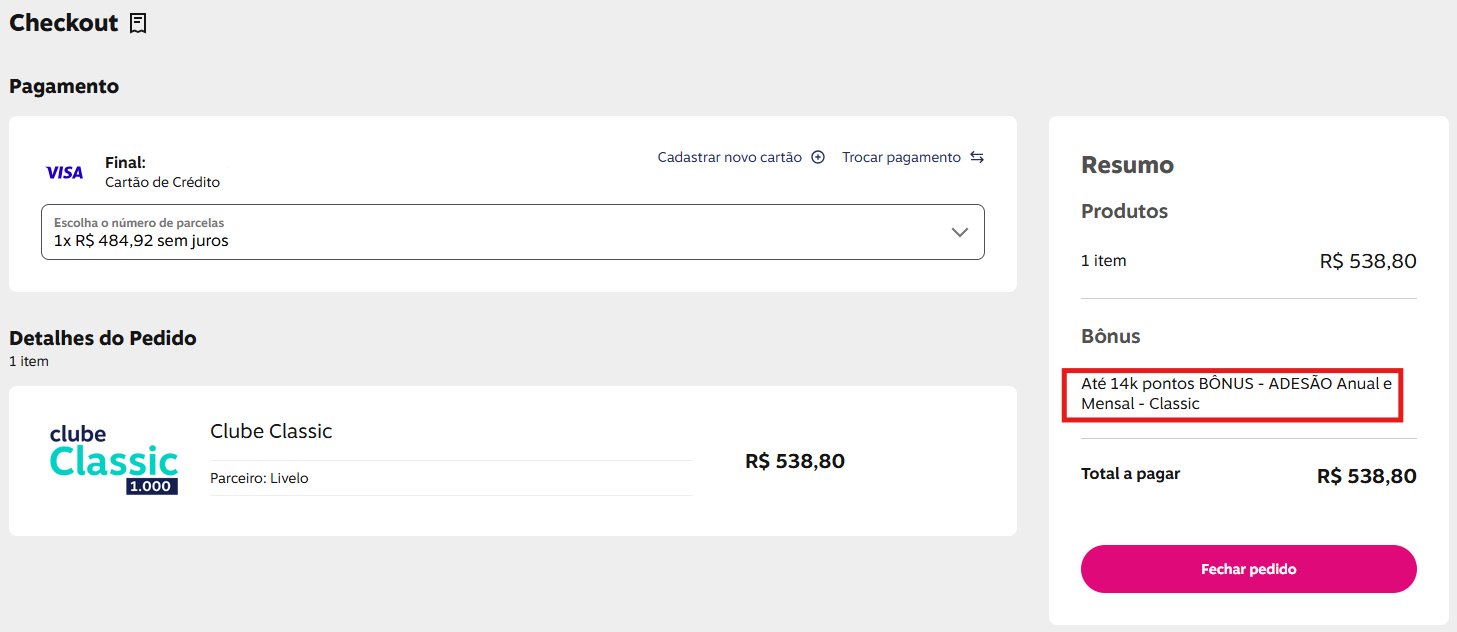This screenshot has height=632, width=1457.
Task: Click the bonus "Até 14k pontos" description
Action: coord(1235,394)
